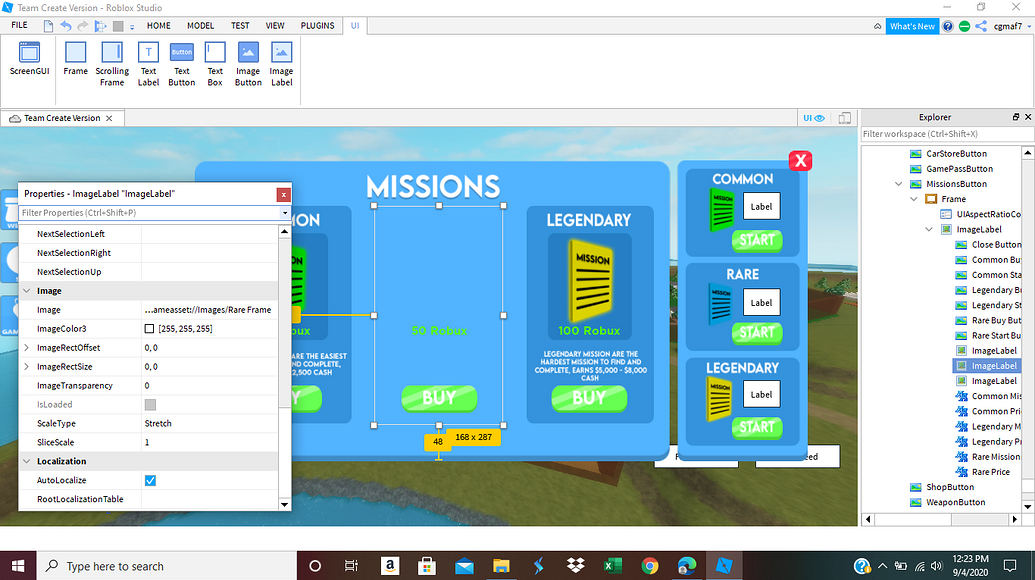Undo the last action

point(65,26)
